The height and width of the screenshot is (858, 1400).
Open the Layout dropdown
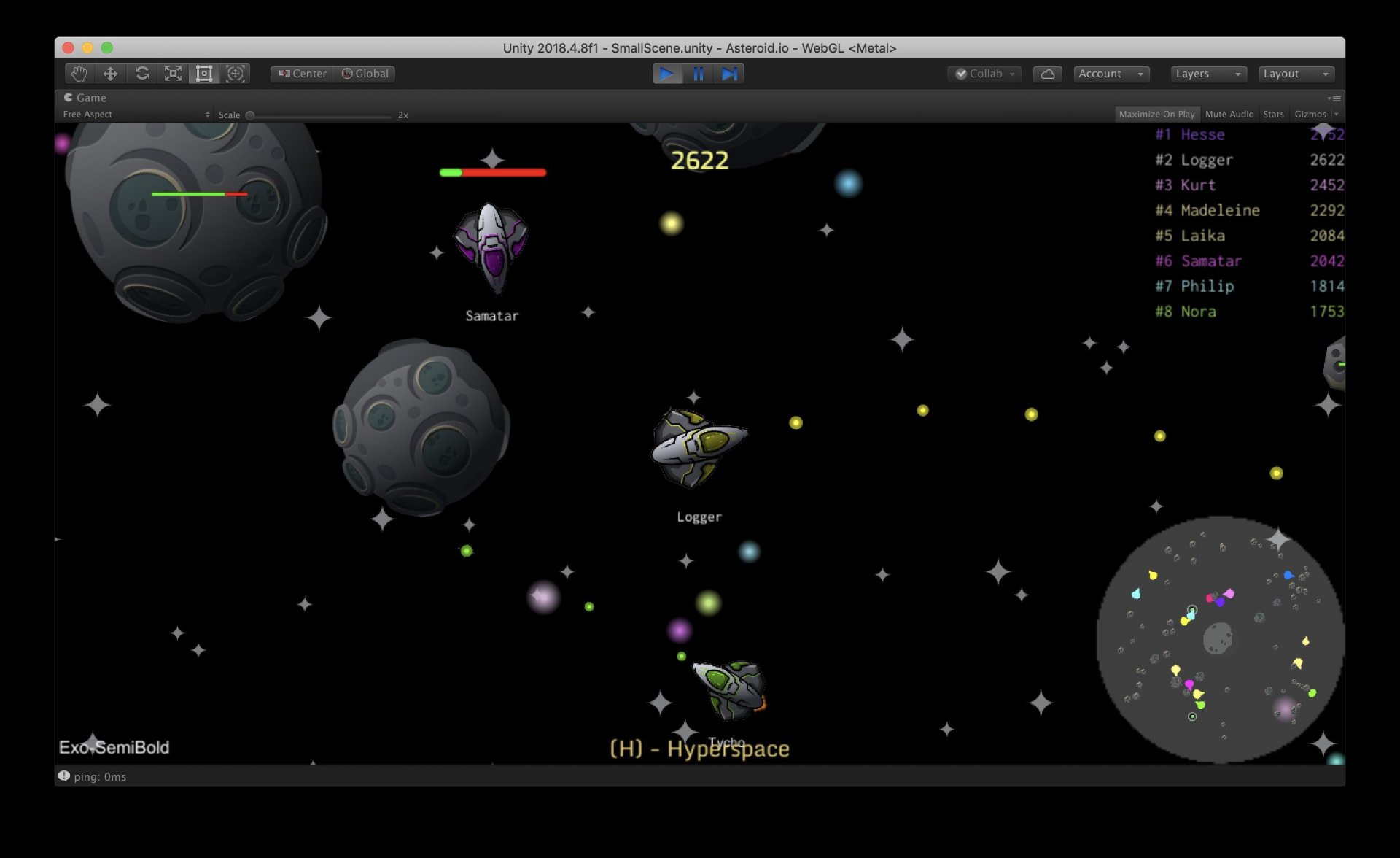tap(1296, 74)
